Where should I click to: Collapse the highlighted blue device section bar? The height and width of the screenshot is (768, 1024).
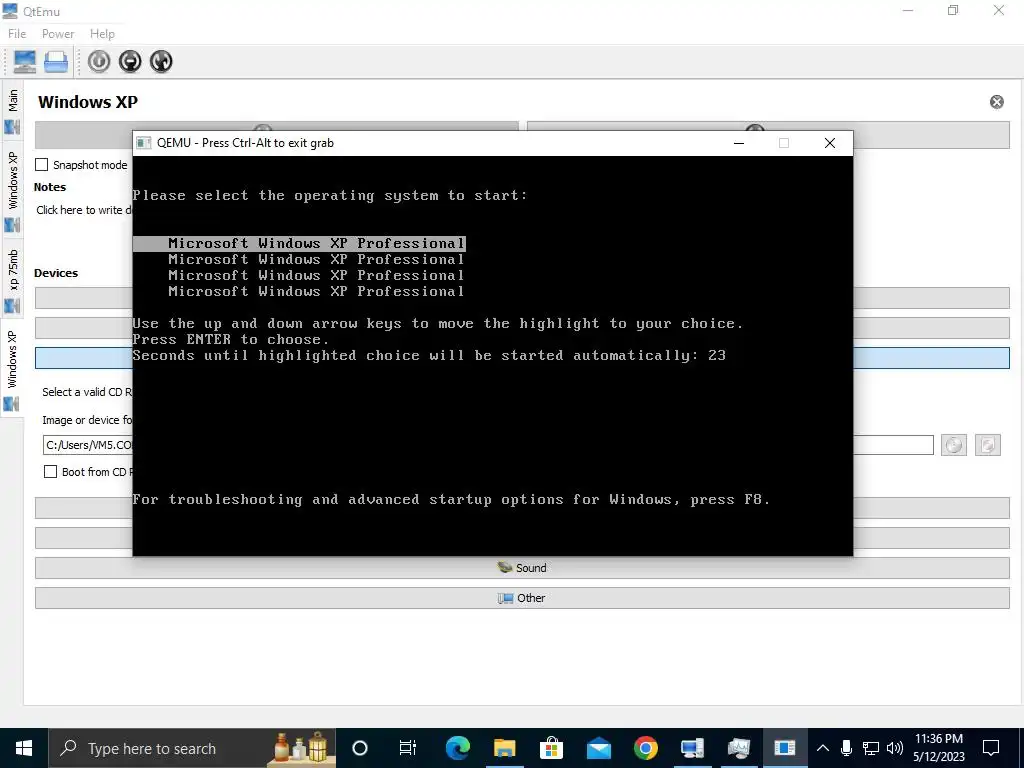pos(522,358)
